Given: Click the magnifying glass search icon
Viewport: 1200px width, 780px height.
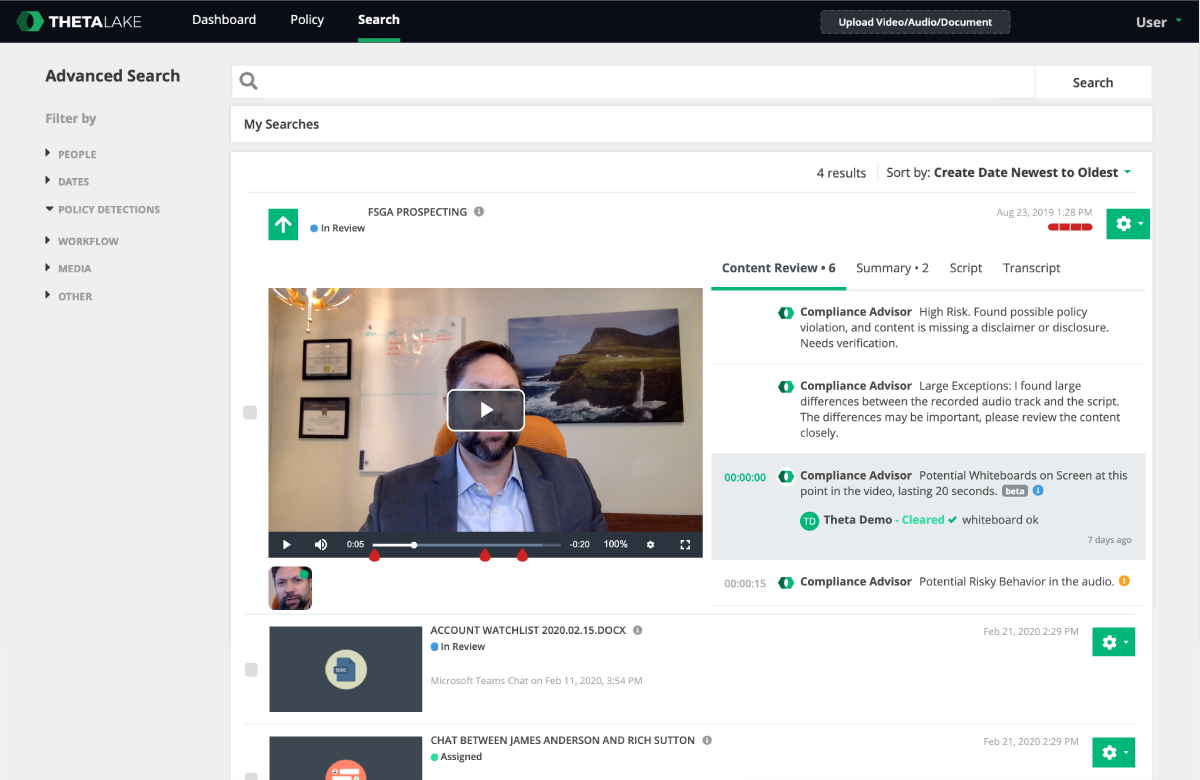Looking at the screenshot, I should pyautogui.click(x=249, y=82).
